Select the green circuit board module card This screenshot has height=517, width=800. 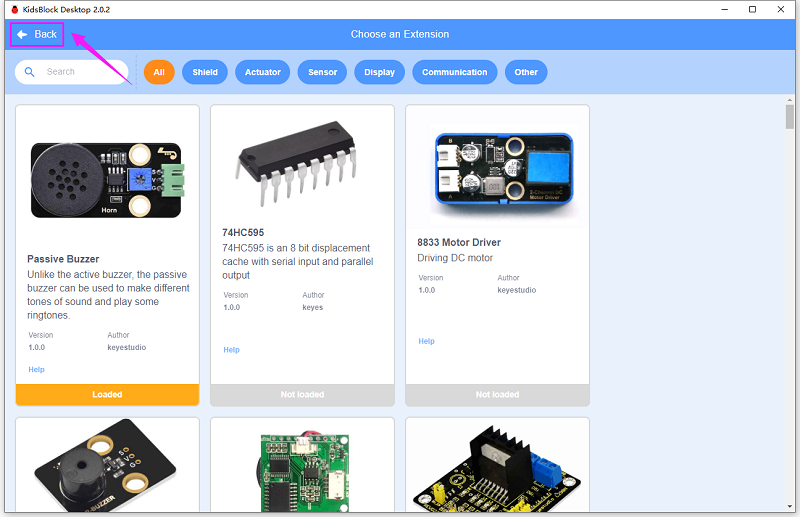click(303, 465)
